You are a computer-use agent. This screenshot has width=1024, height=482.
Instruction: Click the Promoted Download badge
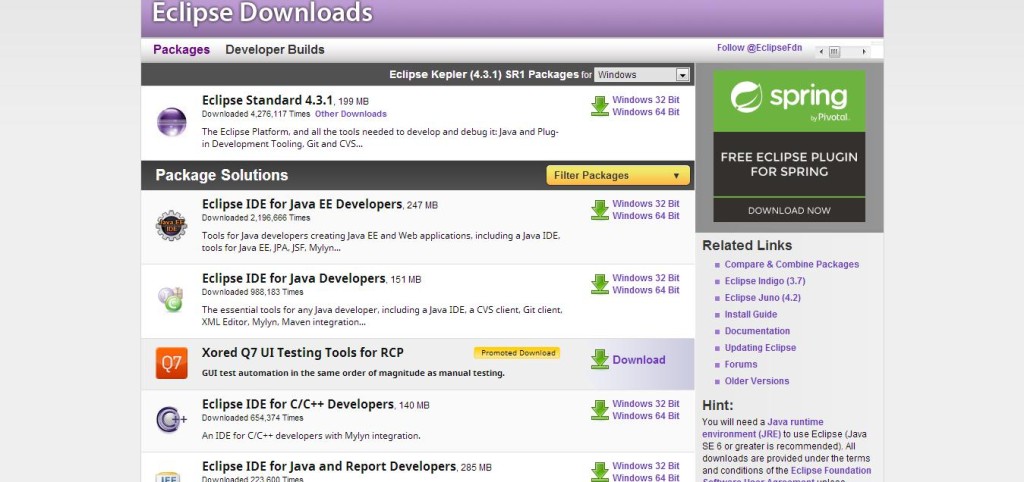pyautogui.click(x=518, y=353)
